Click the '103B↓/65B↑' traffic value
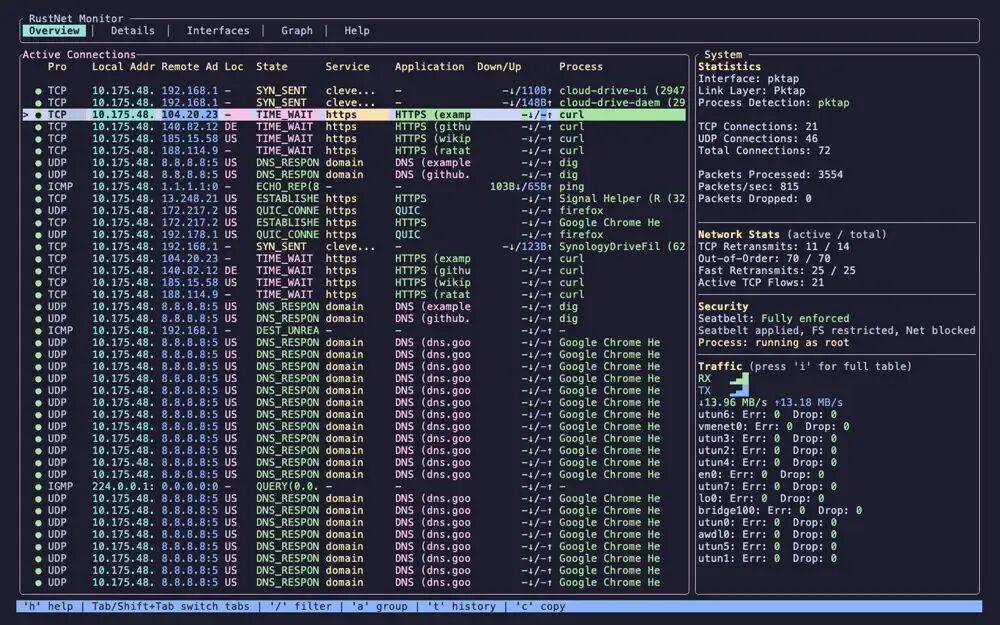This screenshot has height=625, width=1000. (521, 187)
